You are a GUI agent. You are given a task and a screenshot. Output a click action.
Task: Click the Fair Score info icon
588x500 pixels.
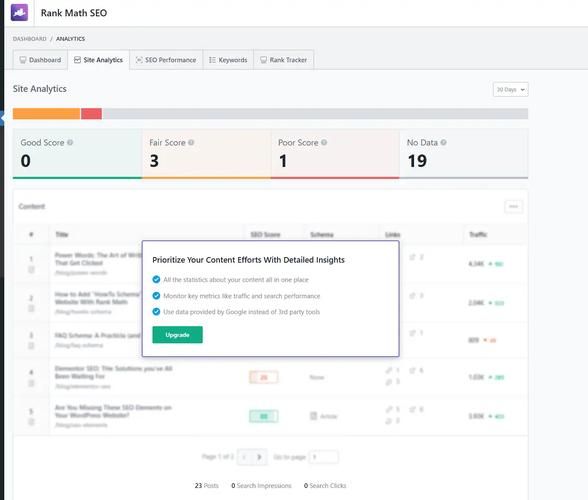click(x=191, y=143)
